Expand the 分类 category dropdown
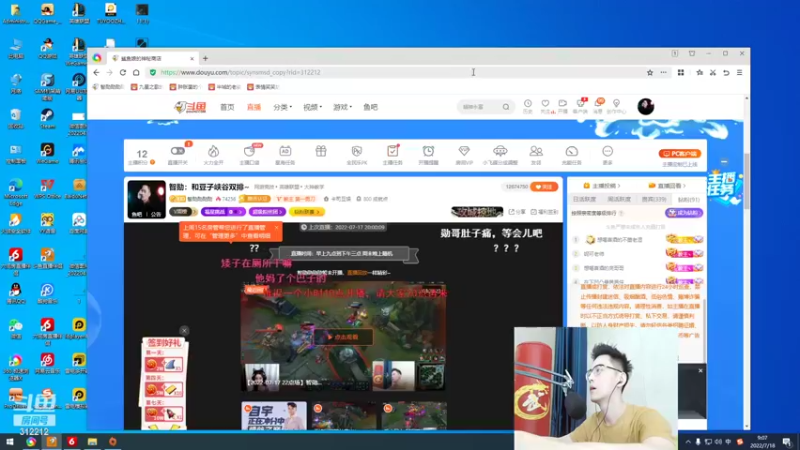800x450 pixels. (282, 107)
